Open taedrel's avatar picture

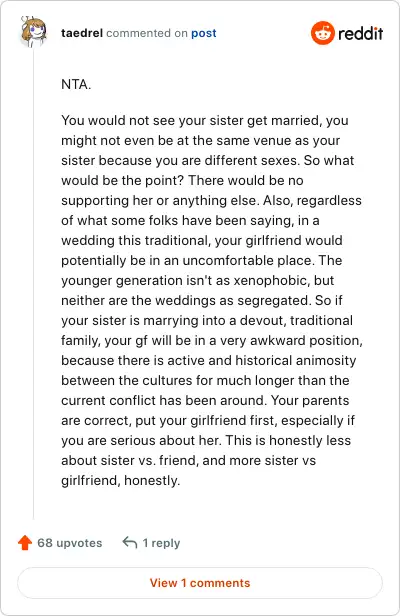coord(33,31)
